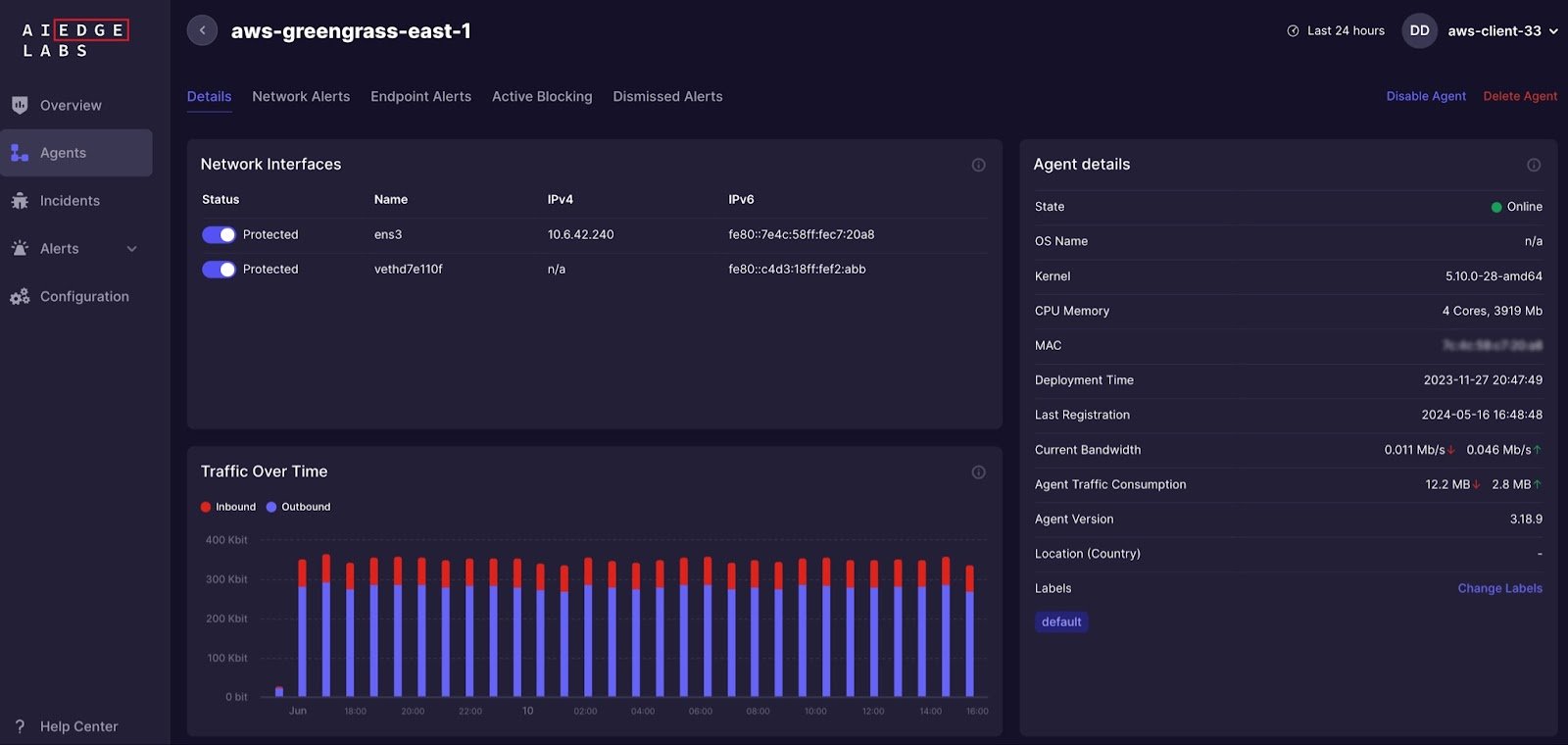Click the Change Labels link
Image resolution: width=1568 pixels, height=745 pixels.
[x=1499, y=588]
